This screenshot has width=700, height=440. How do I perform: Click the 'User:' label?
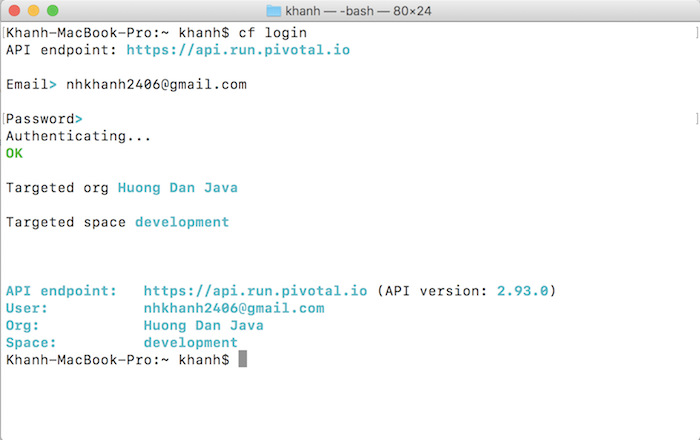27,308
